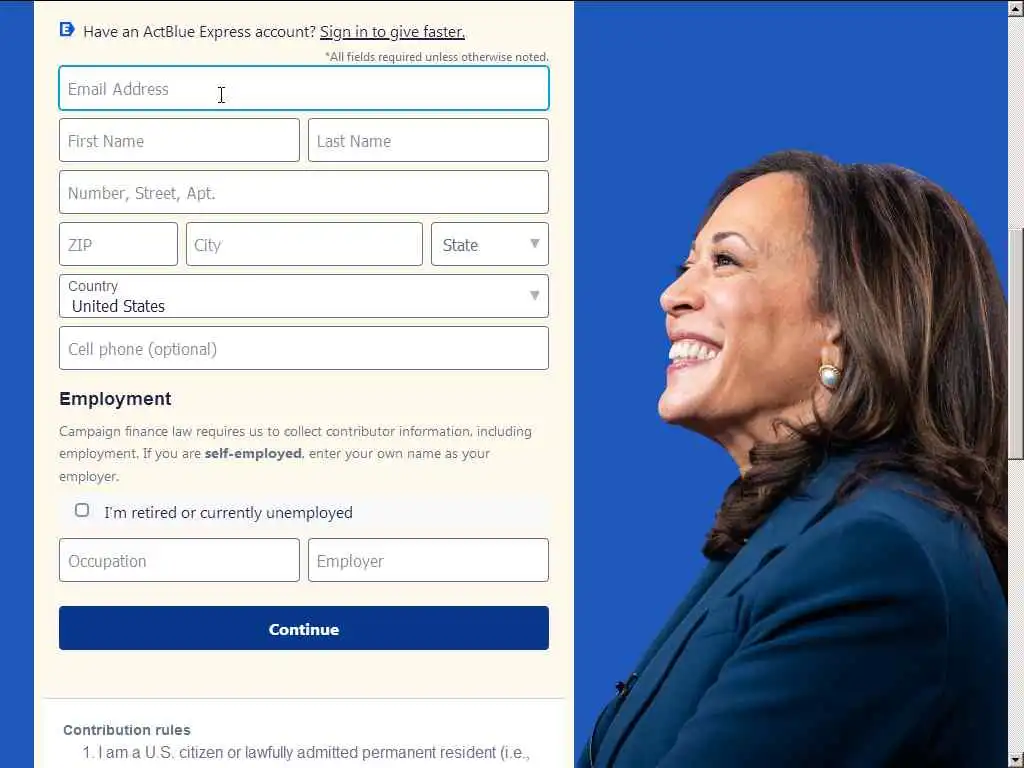
Task: Click into the First Name field
Action: point(179,140)
